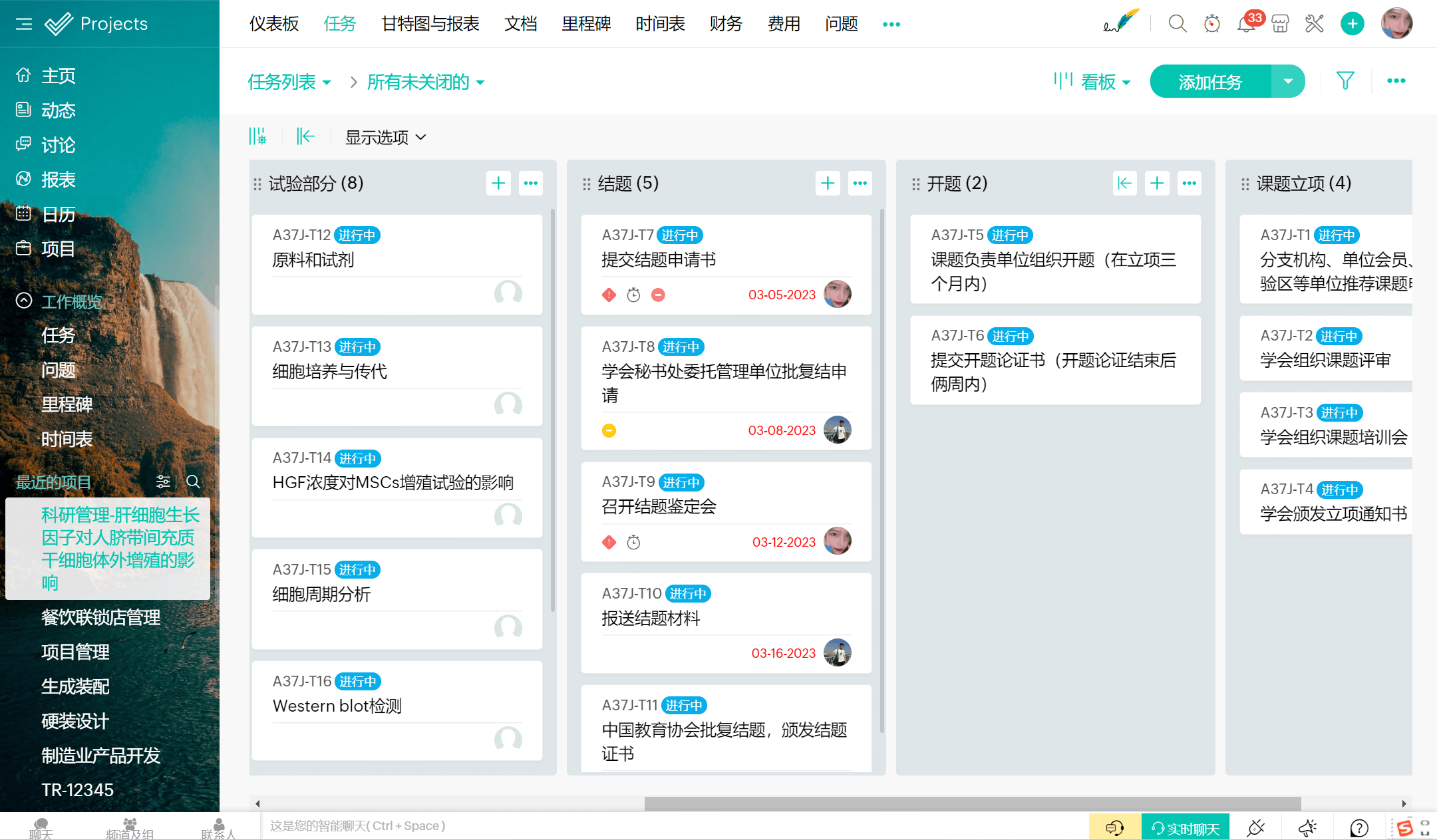
Task: Open the search icon in top bar
Action: click(1177, 23)
